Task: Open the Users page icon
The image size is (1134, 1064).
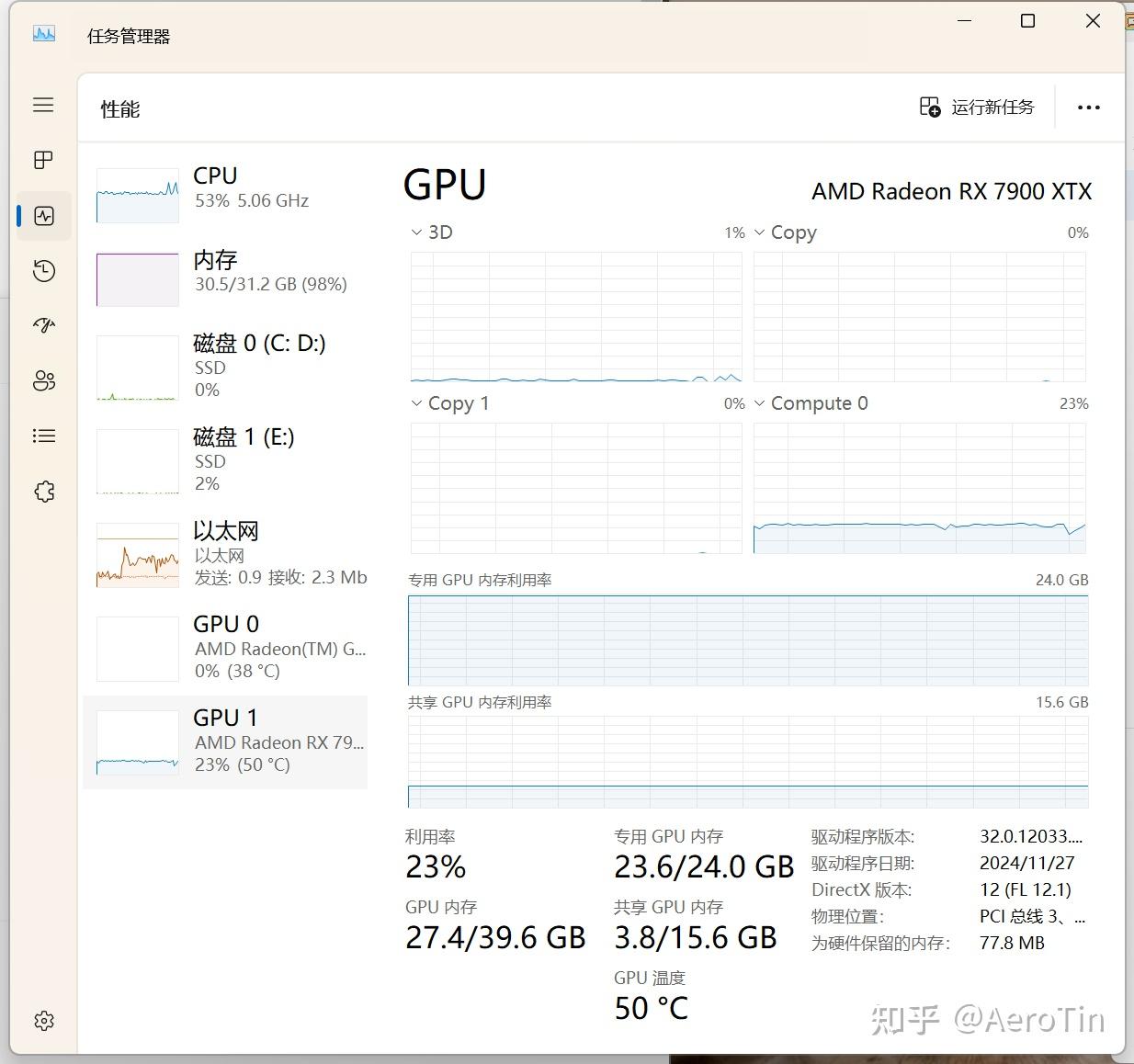Action: coord(43,380)
